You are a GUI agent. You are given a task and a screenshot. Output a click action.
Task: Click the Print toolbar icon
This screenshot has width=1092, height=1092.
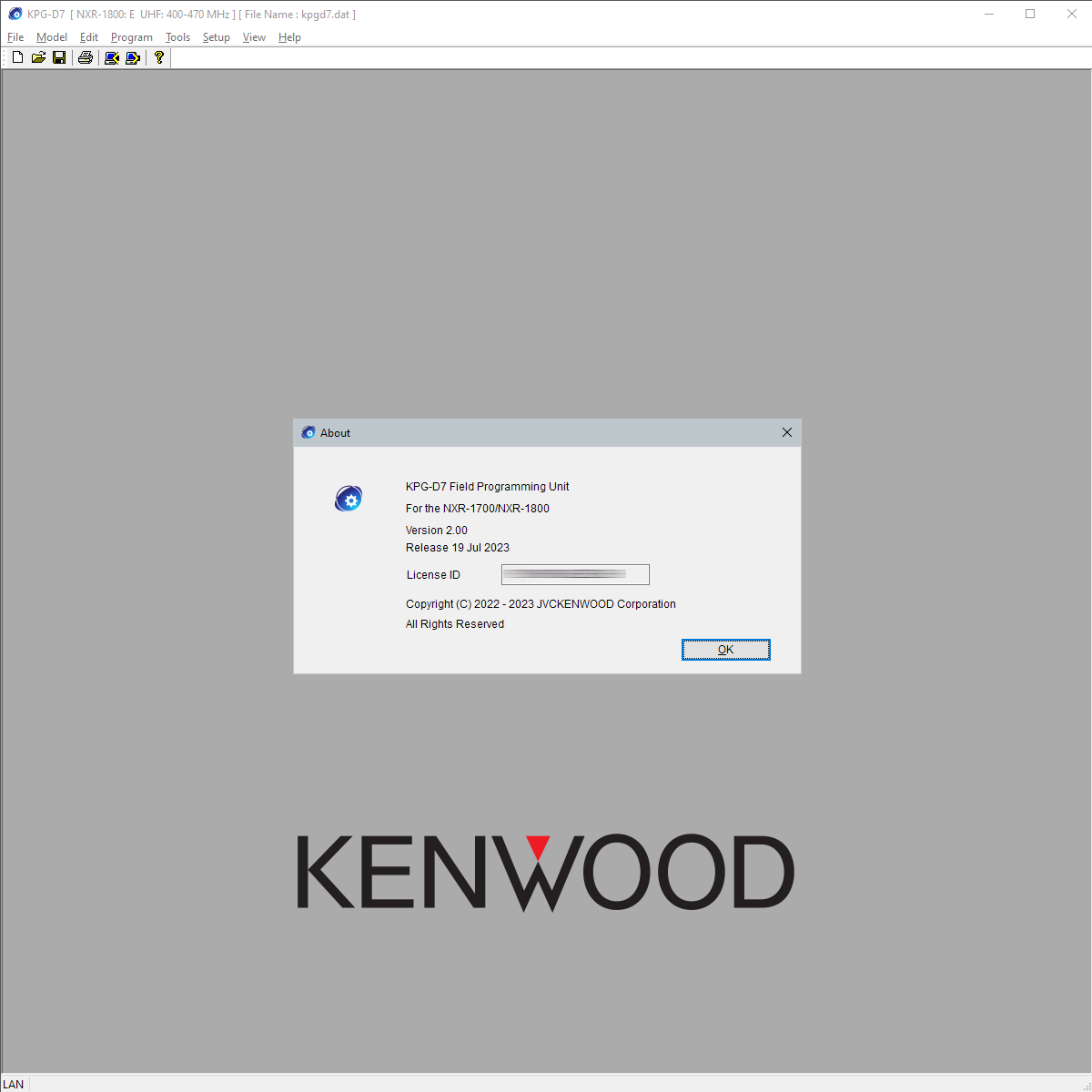tap(86, 57)
